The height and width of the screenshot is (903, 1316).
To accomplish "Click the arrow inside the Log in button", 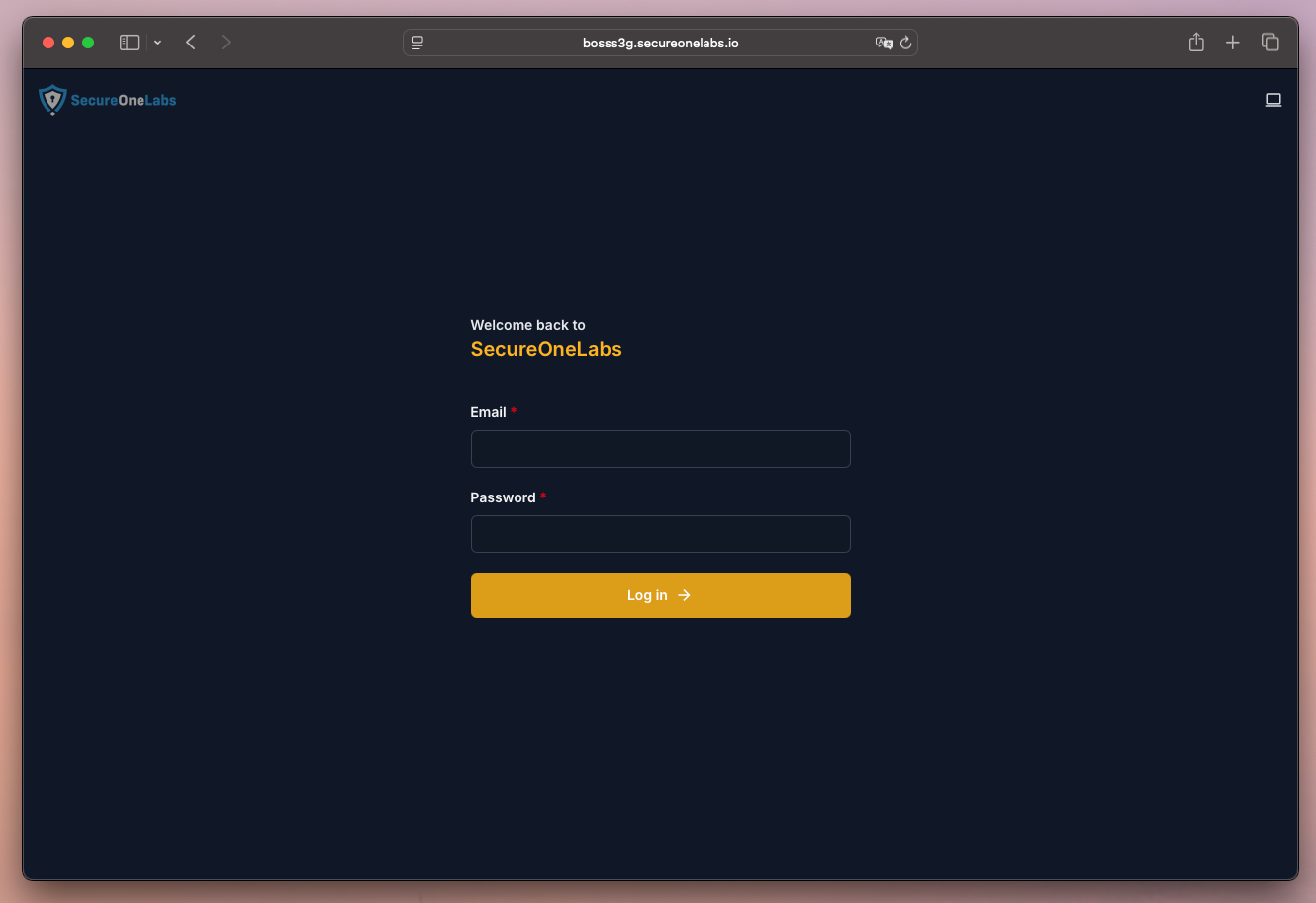I will (685, 595).
